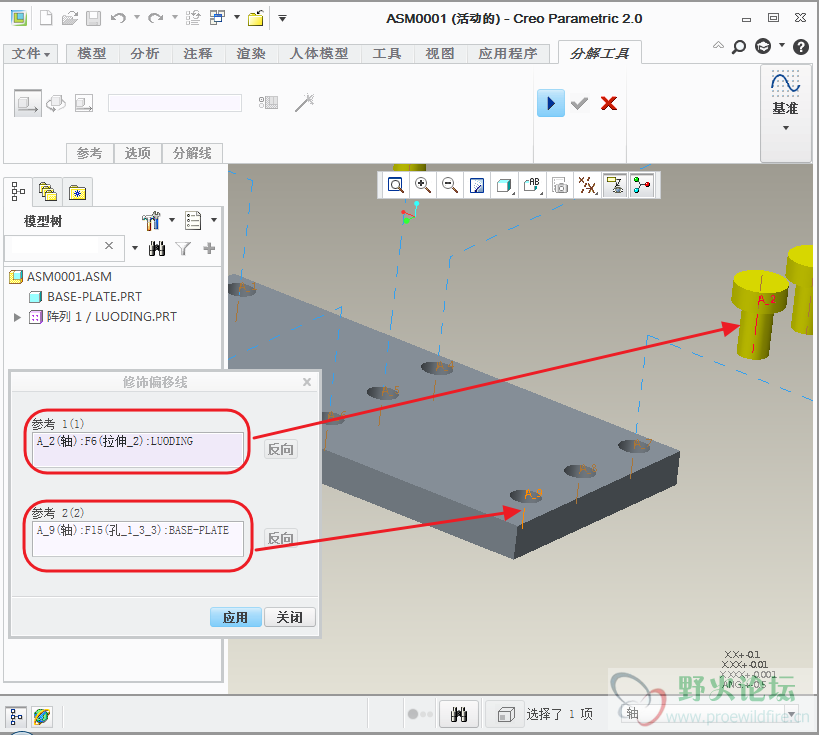Click the create offset lines wand icon
This screenshot has width=819, height=735.
coord(304,102)
